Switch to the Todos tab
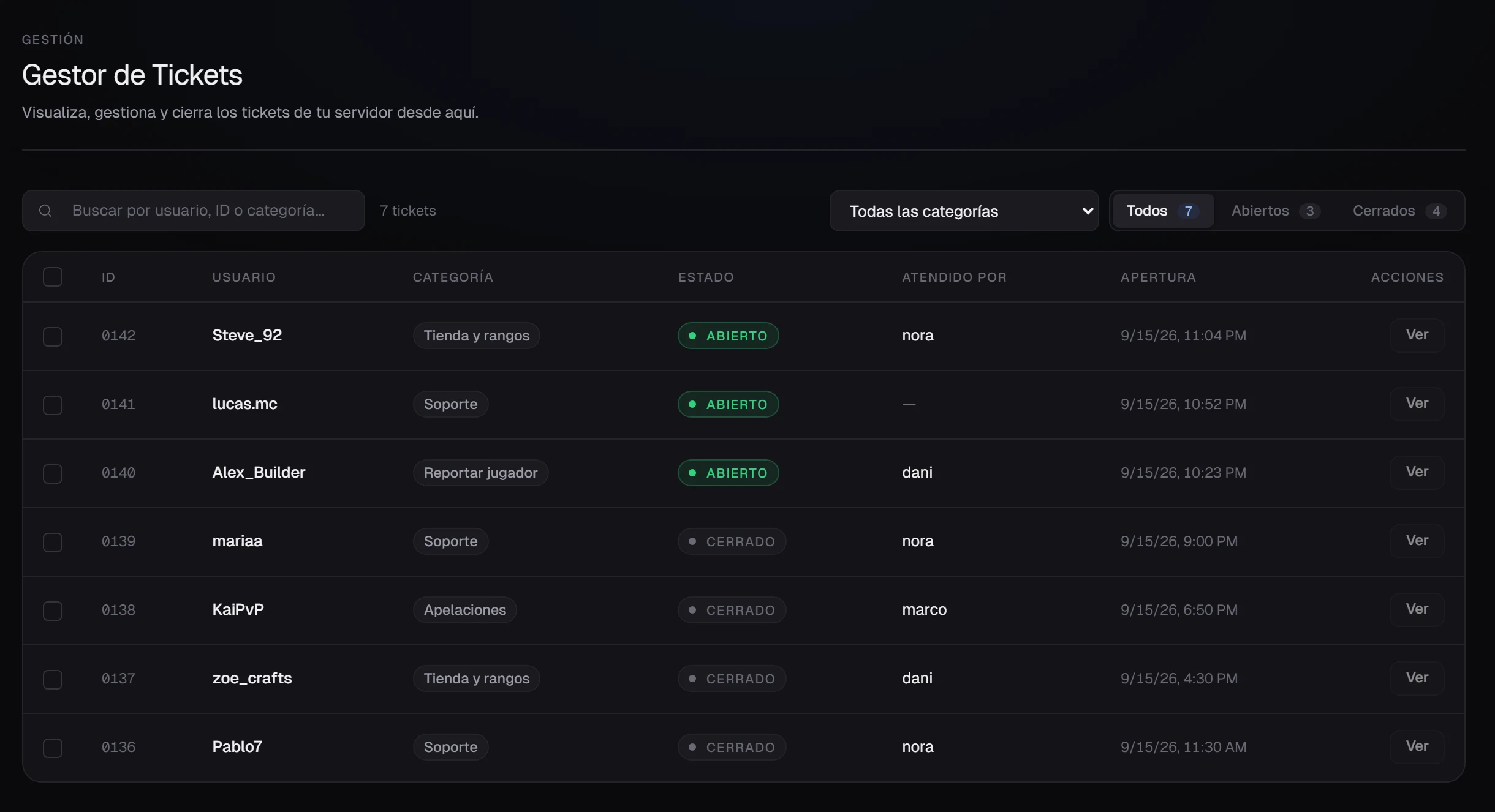Viewport: 1495px width, 812px height. (x=1162, y=211)
